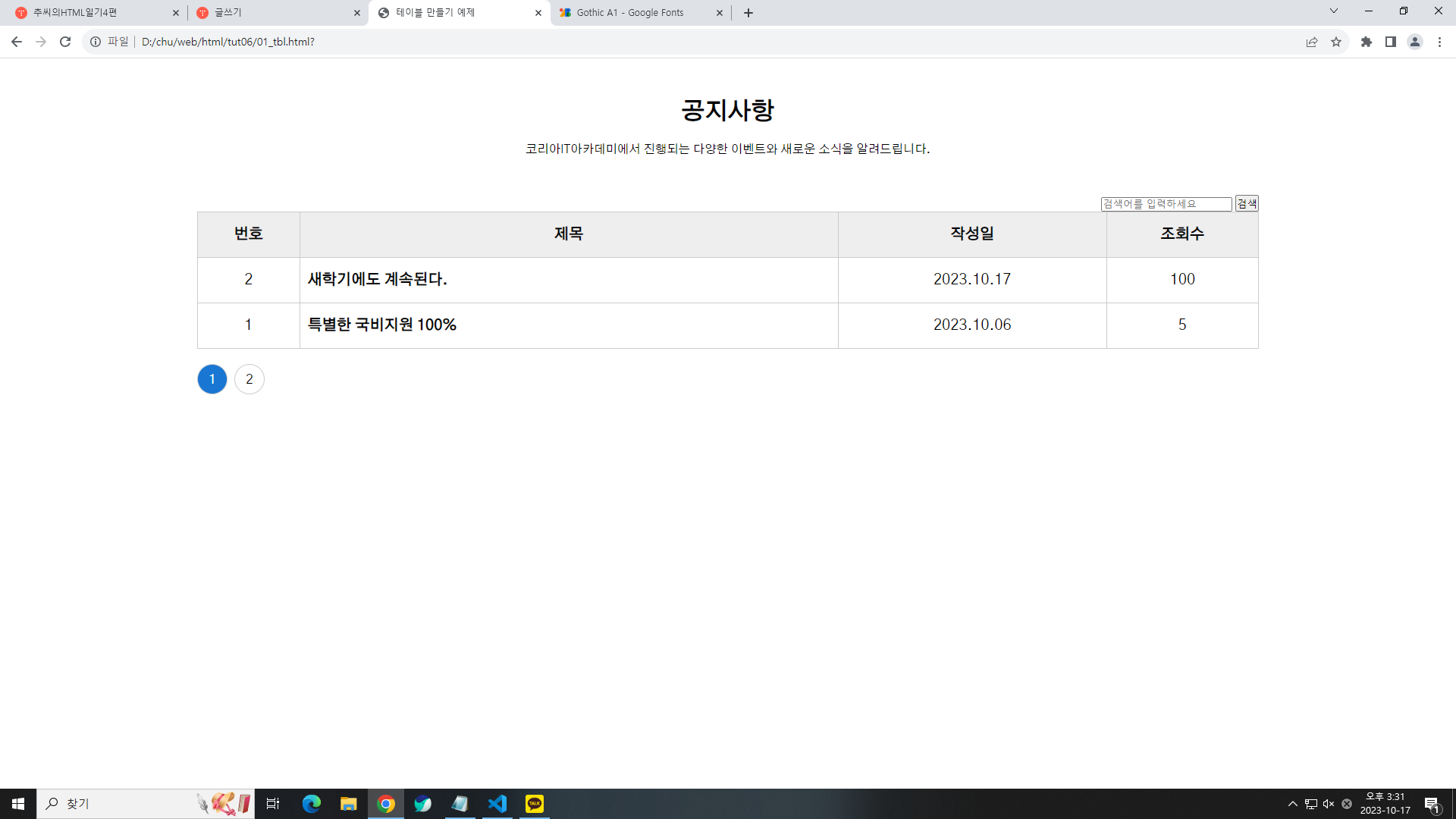Go to page 2 of notices
Viewport: 1456px width, 819px height.
[x=249, y=379]
